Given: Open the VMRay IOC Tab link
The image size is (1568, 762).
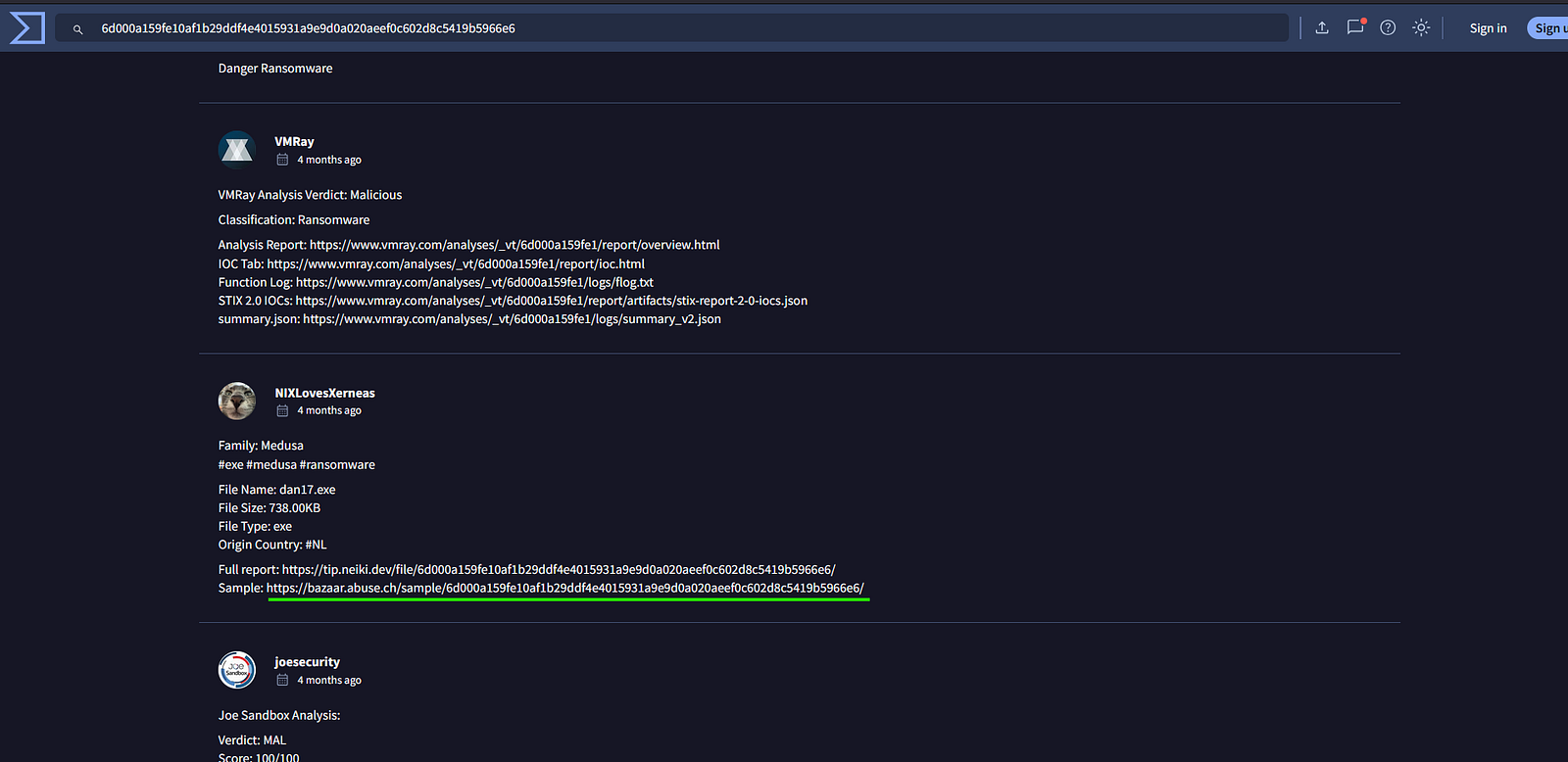Looking at the screenshot, I should 456,263.
